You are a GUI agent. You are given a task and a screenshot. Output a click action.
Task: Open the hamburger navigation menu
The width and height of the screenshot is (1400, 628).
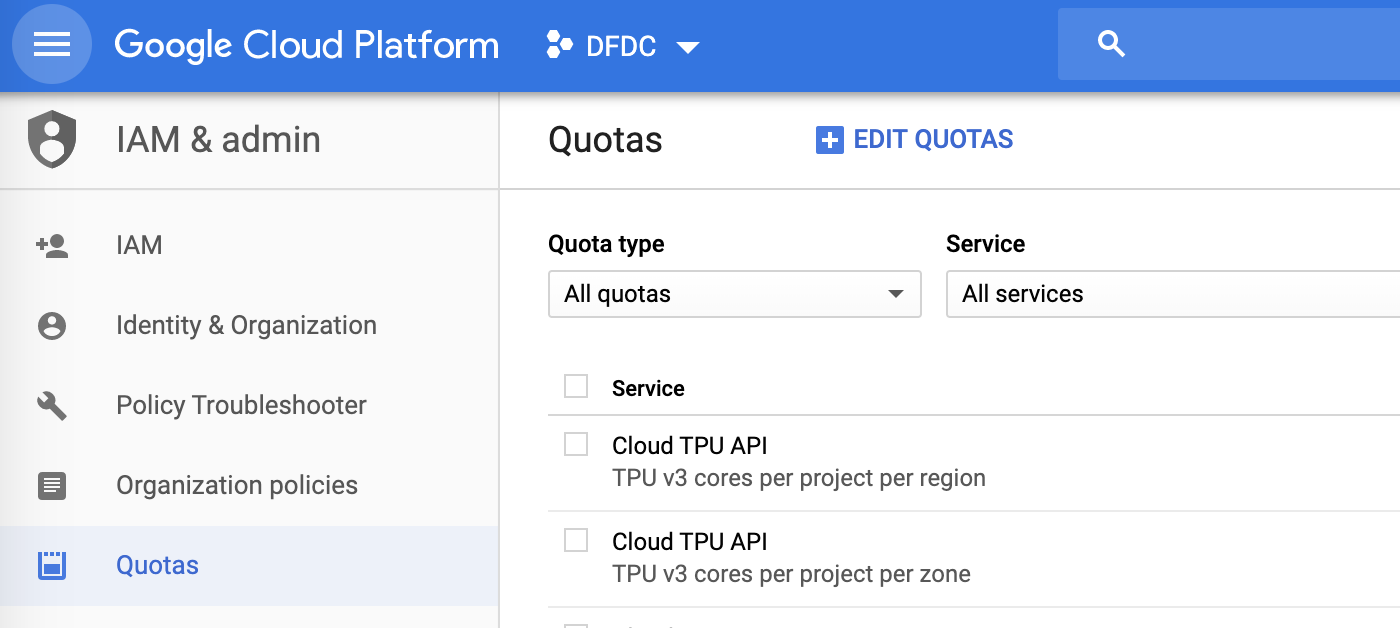(x=52, y=45)
